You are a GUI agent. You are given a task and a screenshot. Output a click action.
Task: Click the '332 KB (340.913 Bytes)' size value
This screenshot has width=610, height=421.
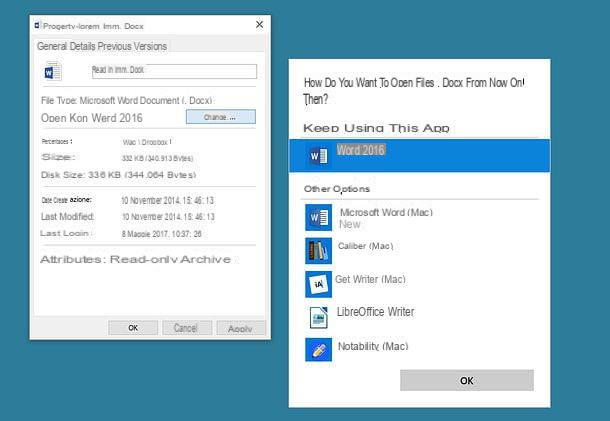pyautogui.click(x=158, y=158)
